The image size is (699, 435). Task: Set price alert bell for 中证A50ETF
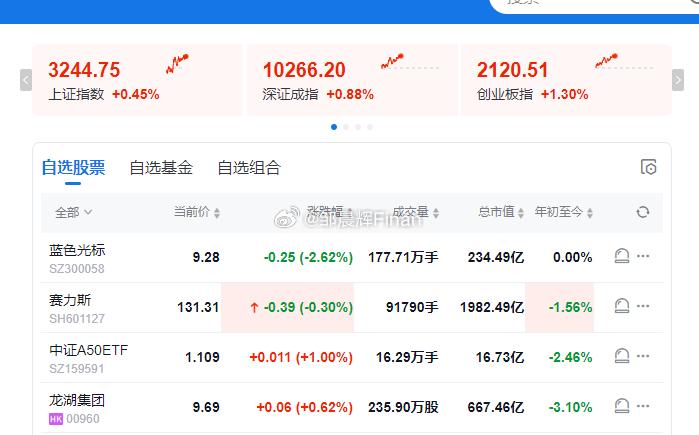[622, 356]
